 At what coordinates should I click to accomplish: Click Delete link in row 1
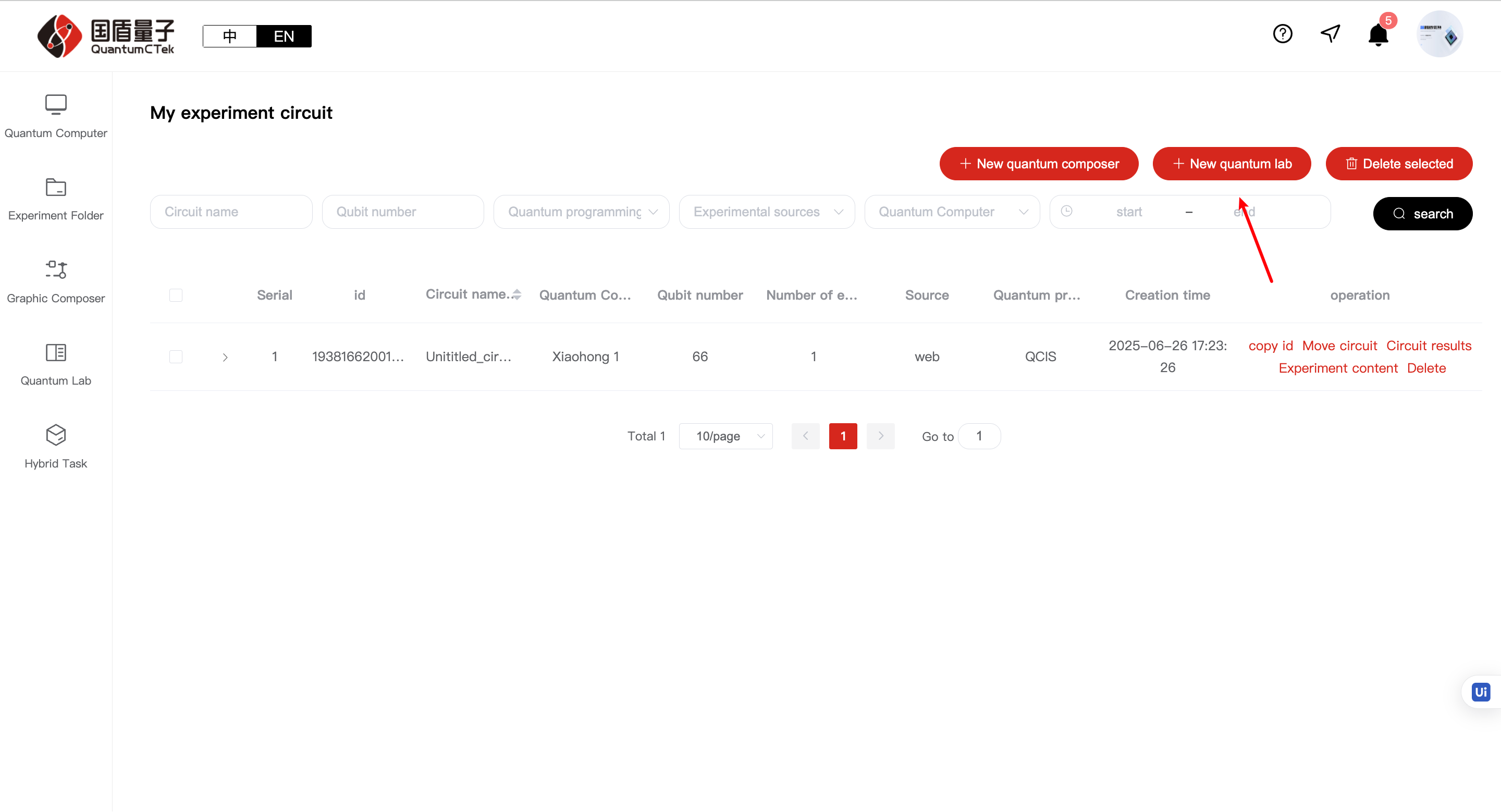pyautogui.click(x=1426, y=368)
